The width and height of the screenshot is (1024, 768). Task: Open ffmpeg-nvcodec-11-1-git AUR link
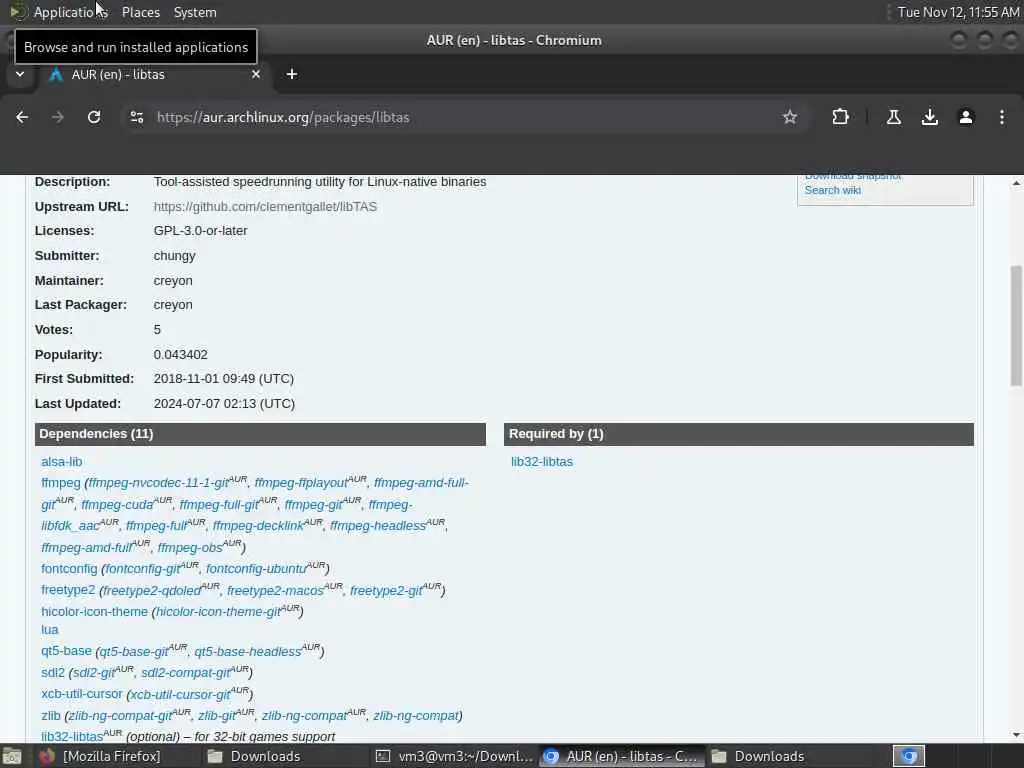coord(159,483)
